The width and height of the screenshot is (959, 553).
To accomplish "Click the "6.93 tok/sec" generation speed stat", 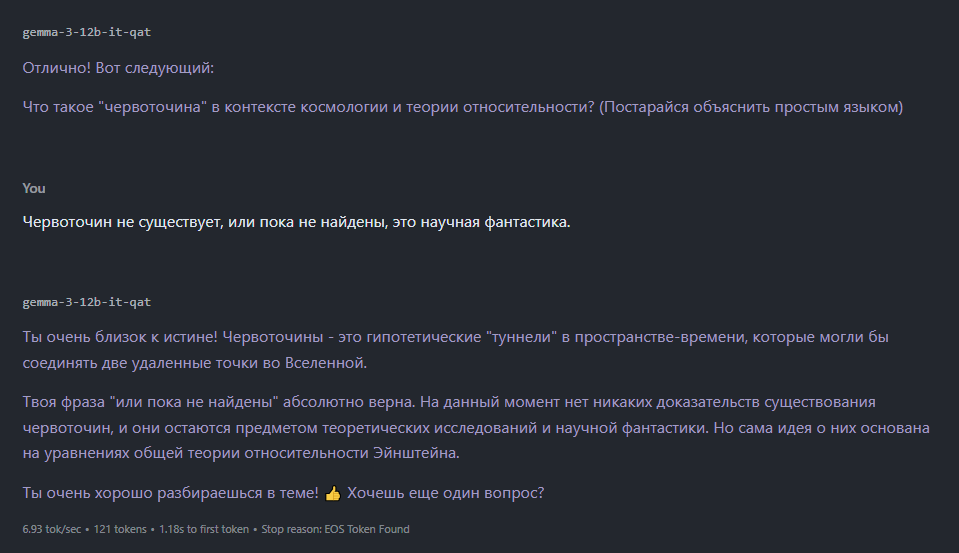I will [x=50, y=529].
